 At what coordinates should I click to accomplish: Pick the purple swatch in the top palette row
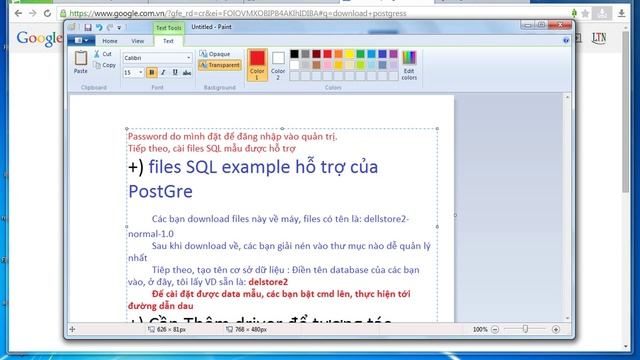coord(393,54)
